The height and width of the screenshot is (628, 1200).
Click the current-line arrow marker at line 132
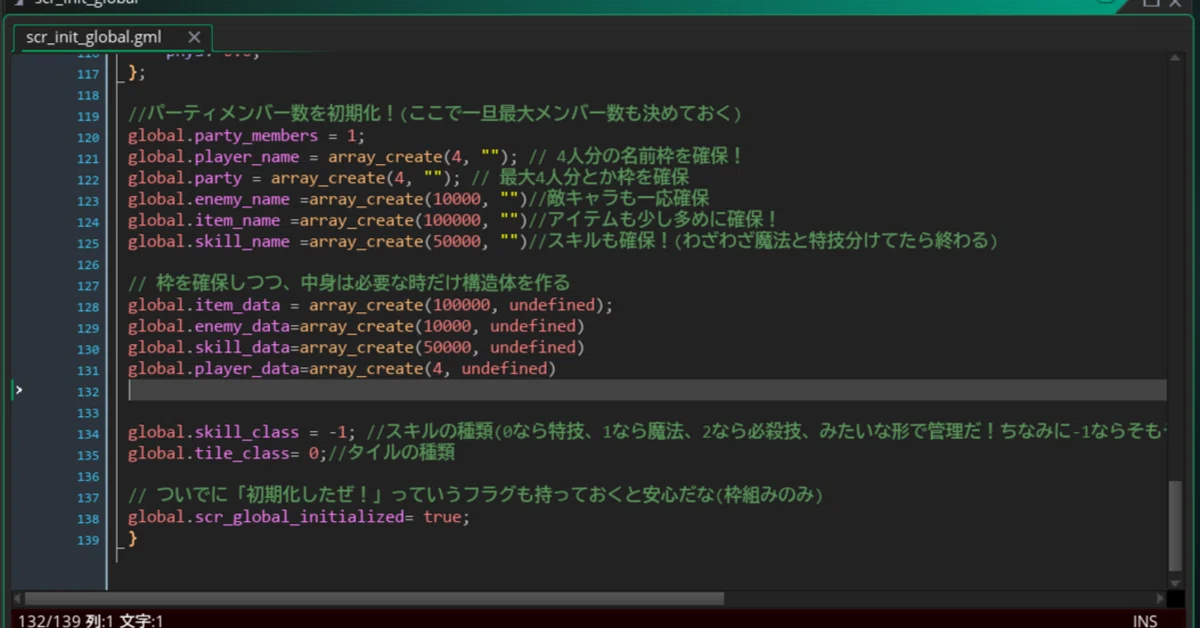(x=18, y=390)
